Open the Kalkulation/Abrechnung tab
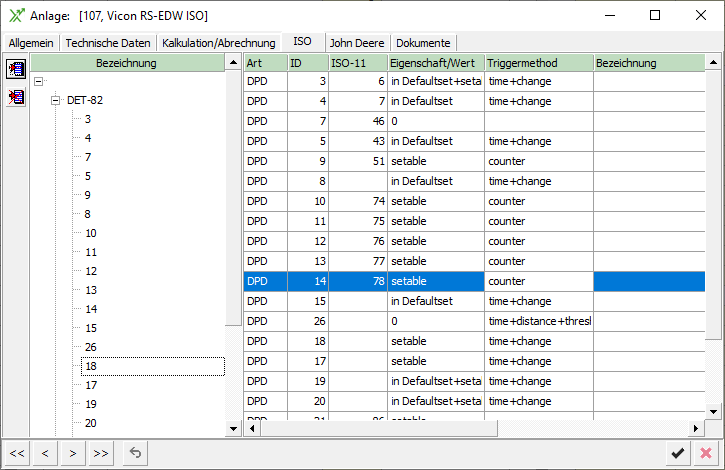725x470 pixels. pyautogui.click(x=218, y=43)
